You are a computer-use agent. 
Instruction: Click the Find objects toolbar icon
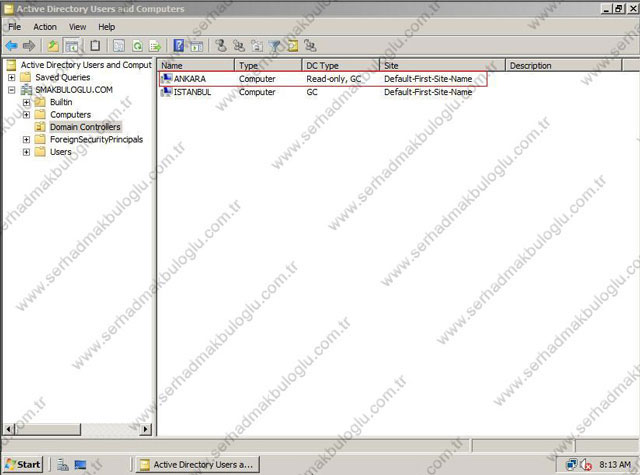(293, 46)
